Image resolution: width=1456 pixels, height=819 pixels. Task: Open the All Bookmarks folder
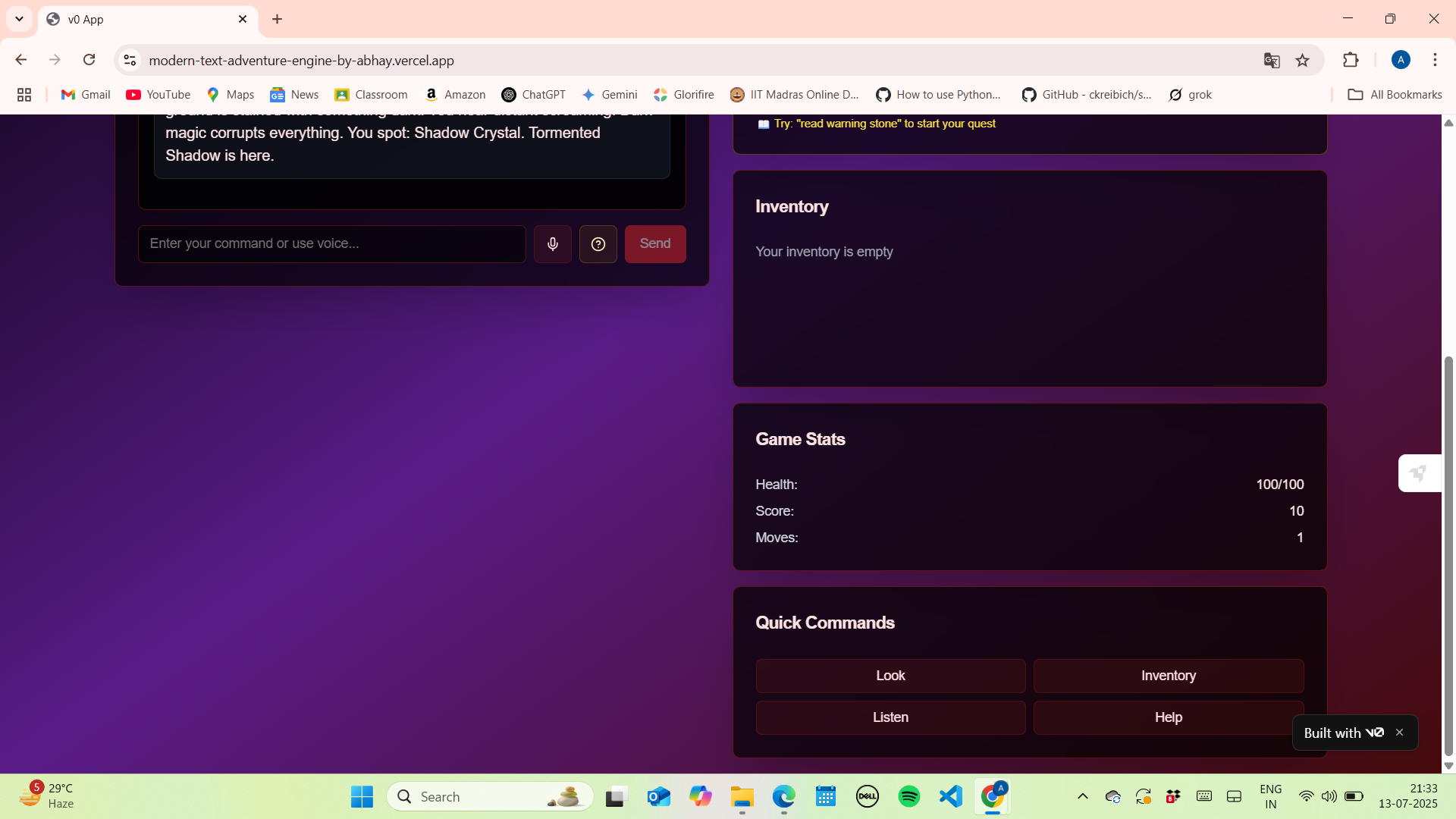click(1395, 95)
